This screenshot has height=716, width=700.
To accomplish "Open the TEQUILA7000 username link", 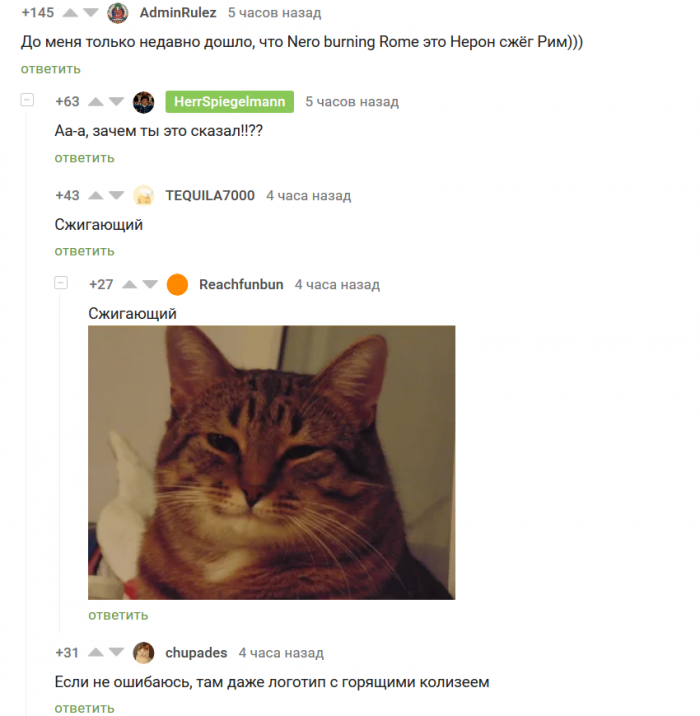I will [210, 195].
